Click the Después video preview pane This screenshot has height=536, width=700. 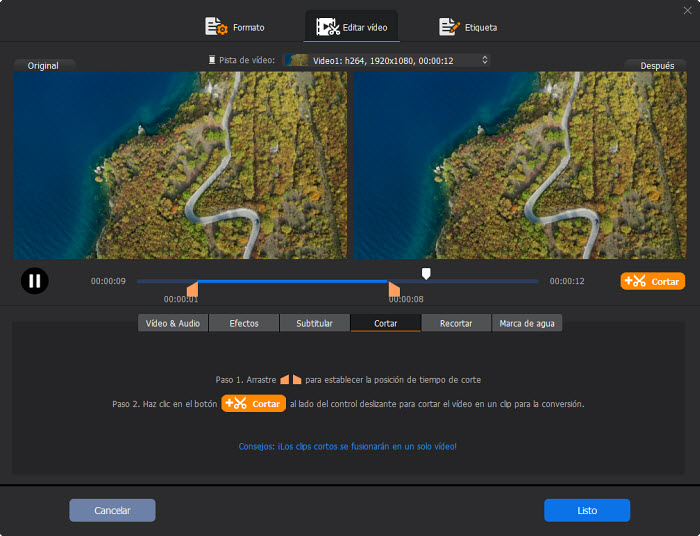520,165
